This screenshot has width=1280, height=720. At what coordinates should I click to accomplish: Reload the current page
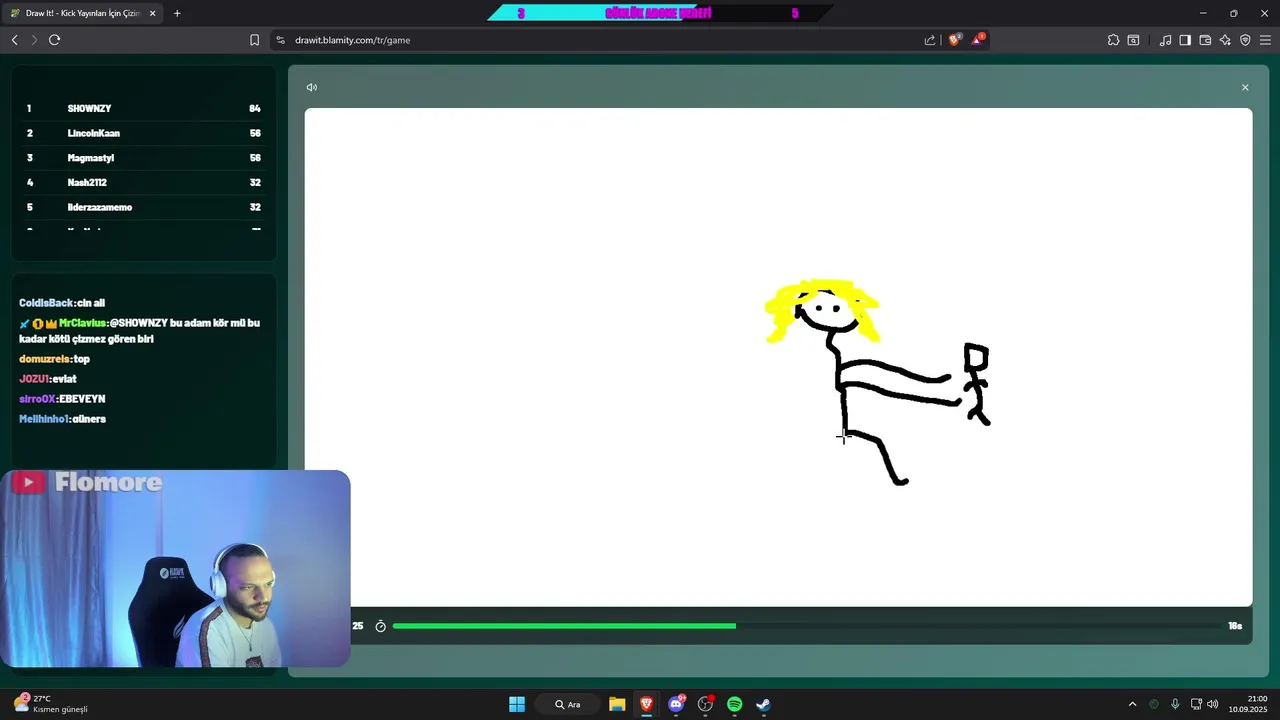[55, 40]
